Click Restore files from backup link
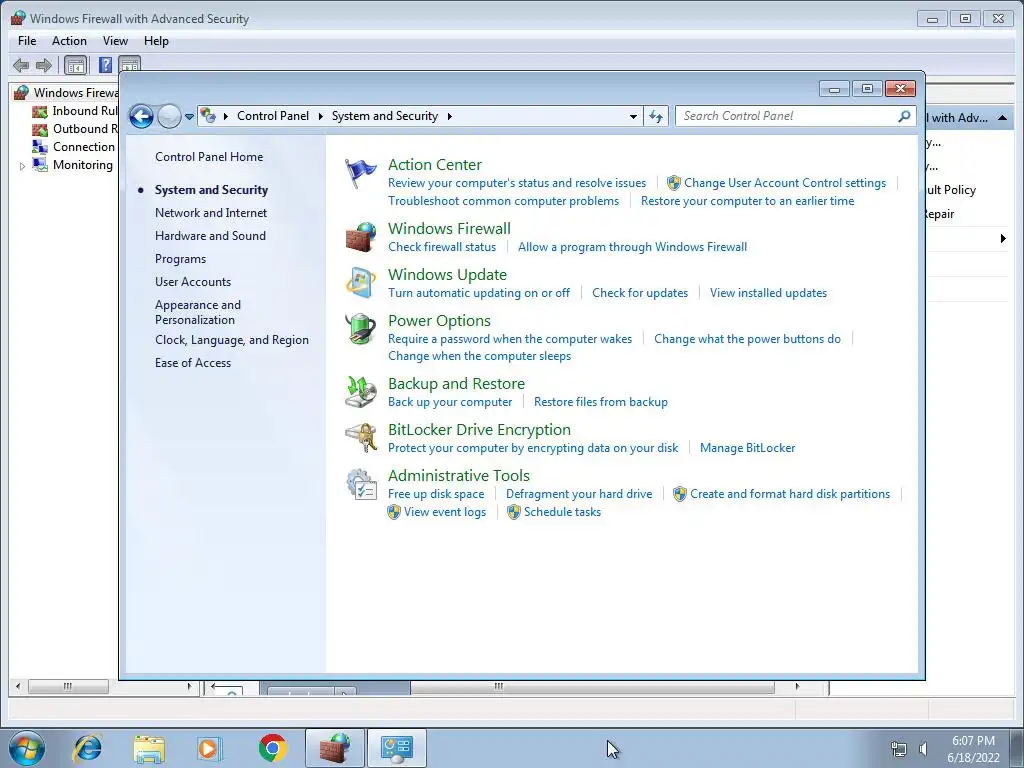Screen dimensions: 1024x768 pyautogui.click(x=601, y=402)
